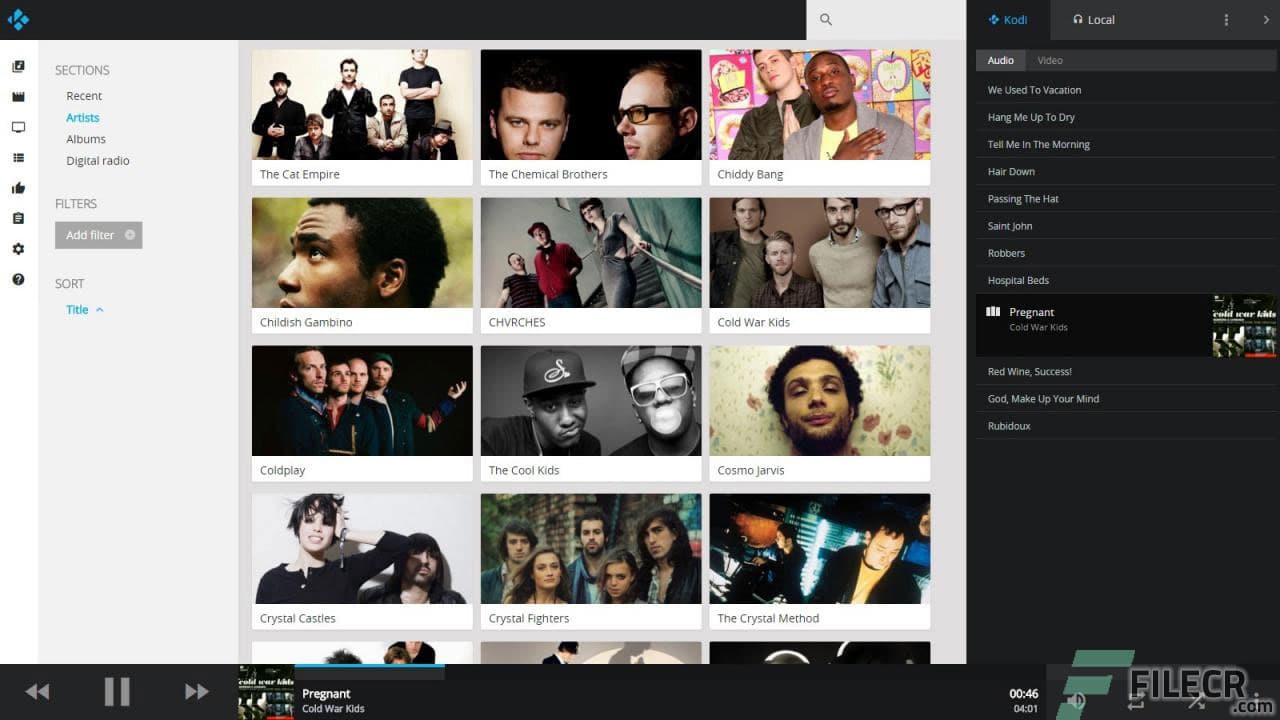The image size is (1280, 720).
Task: Play 'We Used To Vacation' in playlist
Action: 1126,90
